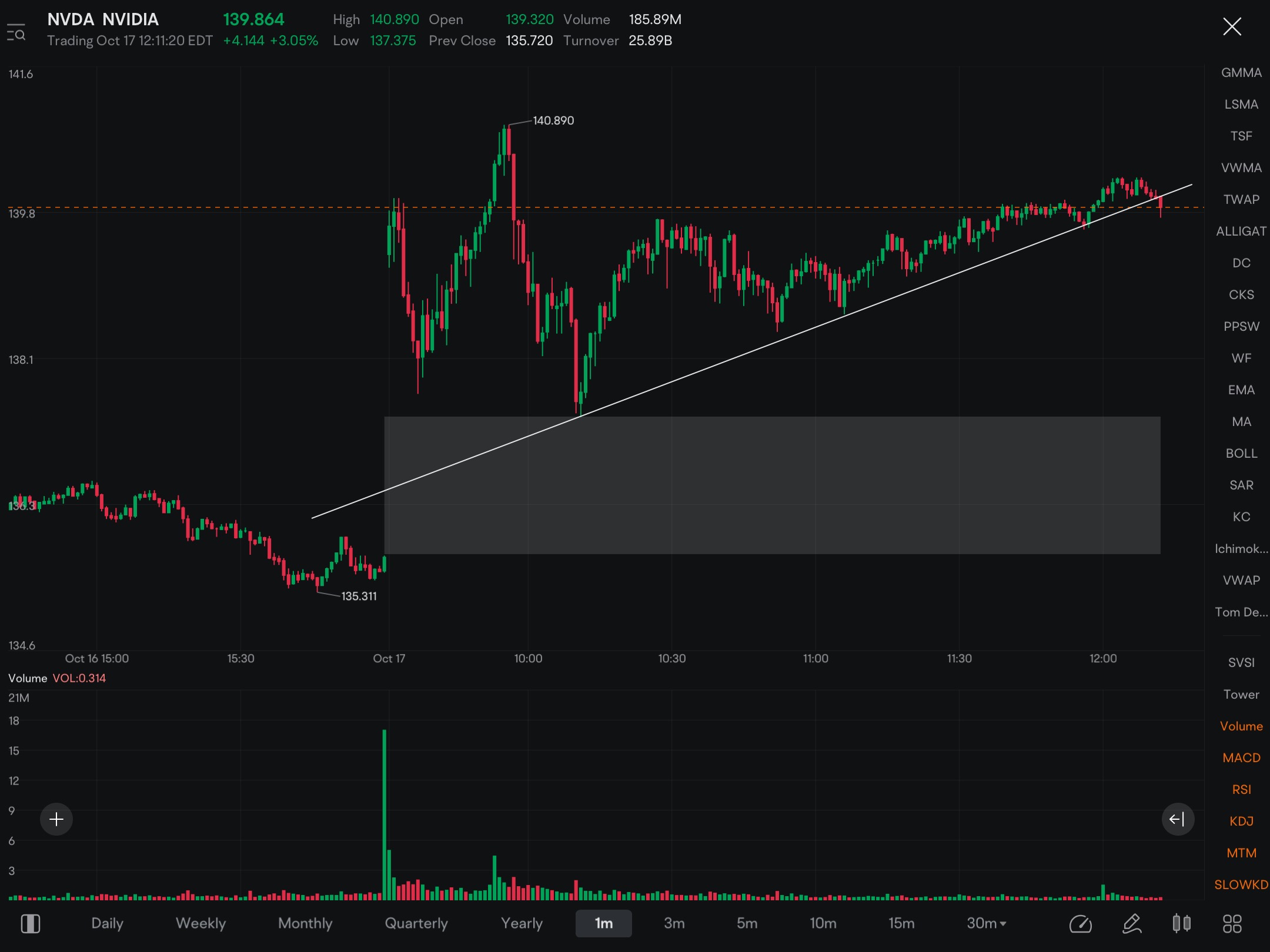
Task: Click the tallest green volume bar
Action: click(385, 814)
